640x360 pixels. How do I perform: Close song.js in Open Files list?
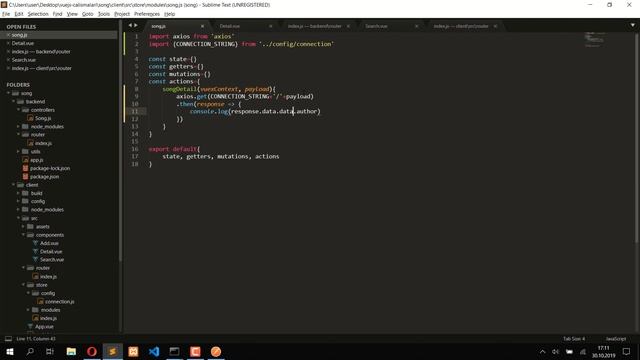(8, 35)
